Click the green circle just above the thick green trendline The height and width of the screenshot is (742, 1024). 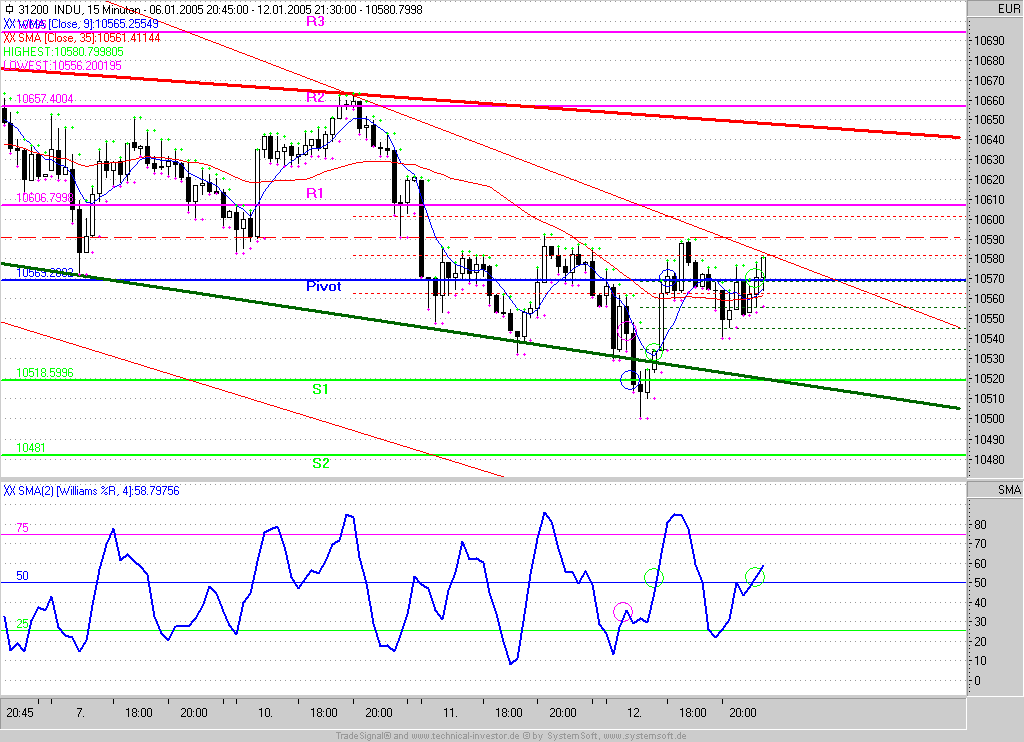653,352
